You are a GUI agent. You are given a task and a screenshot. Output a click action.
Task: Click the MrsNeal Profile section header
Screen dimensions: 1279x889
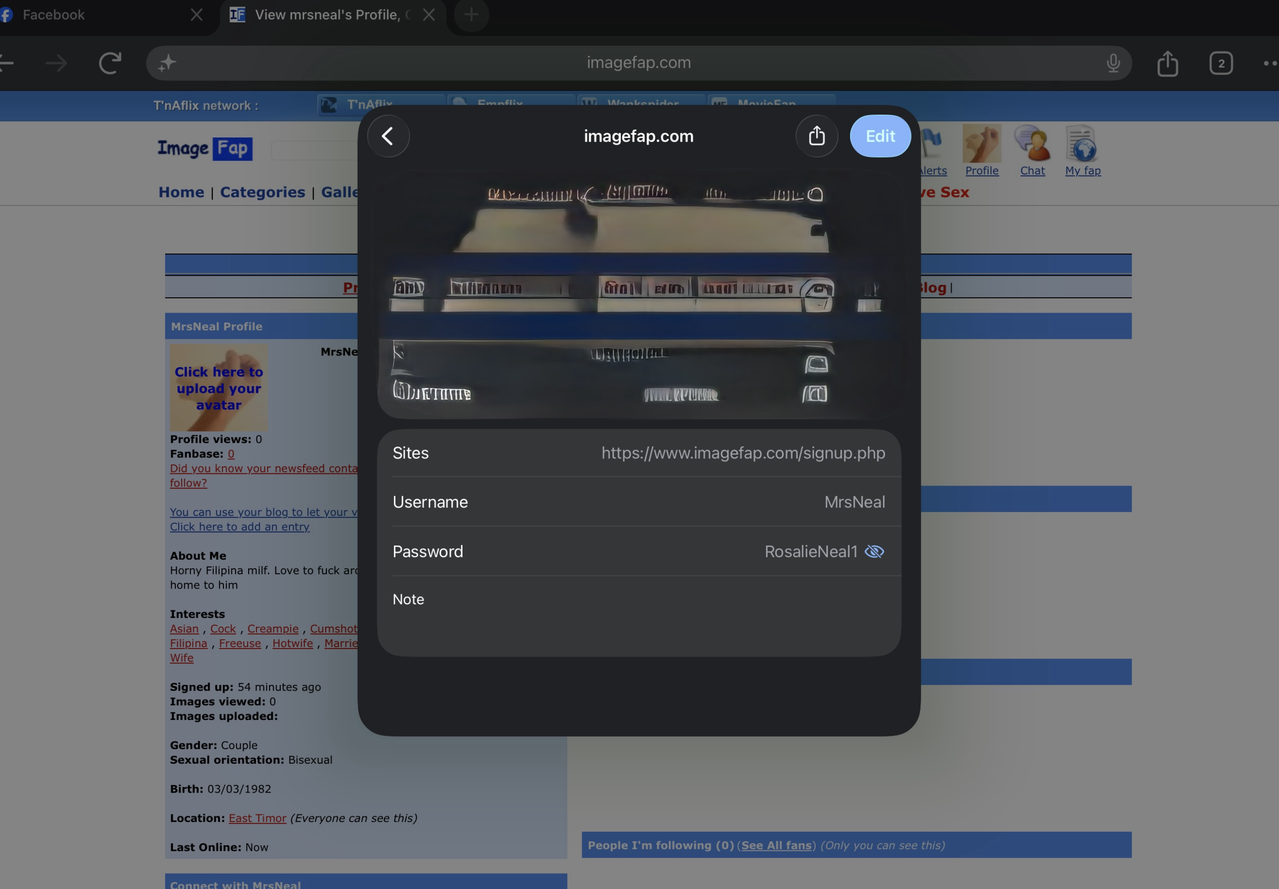click(366, 326)
